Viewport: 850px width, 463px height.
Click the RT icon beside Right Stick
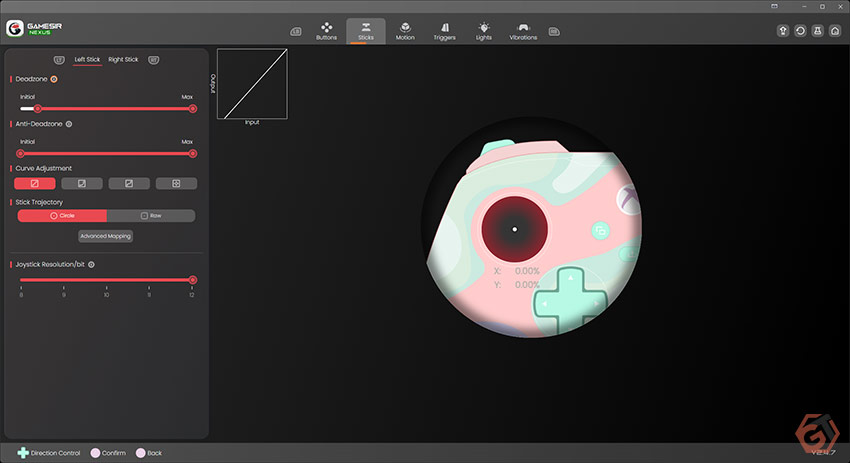pyautogui.click(x=153, y=60)
